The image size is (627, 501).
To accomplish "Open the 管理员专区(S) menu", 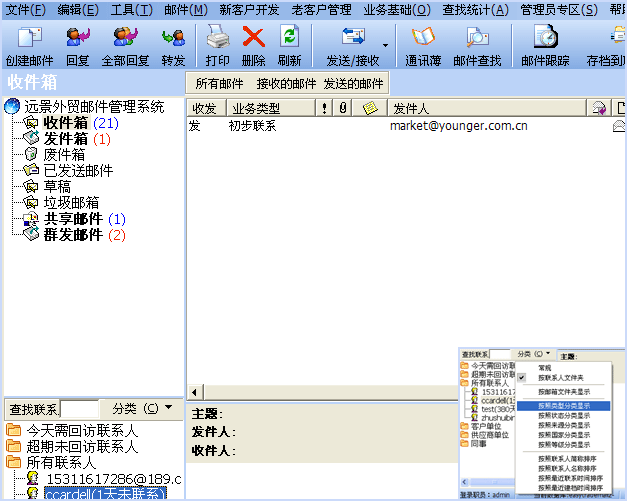I will point(559,10).
